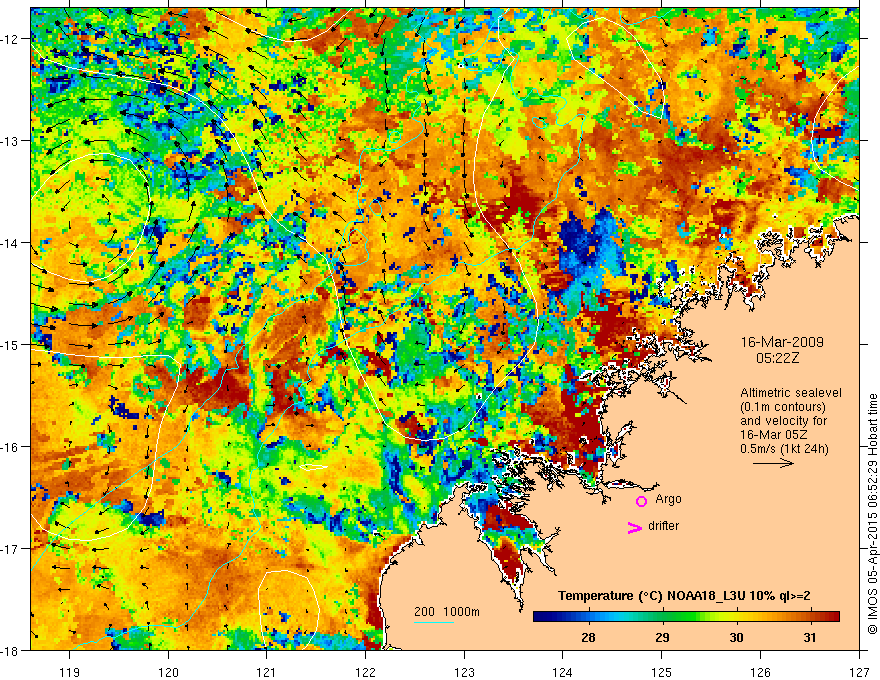This screenshot has height=680, width=880.
Task: Click the 119 longitude axis label
Action: coord(70,672)
